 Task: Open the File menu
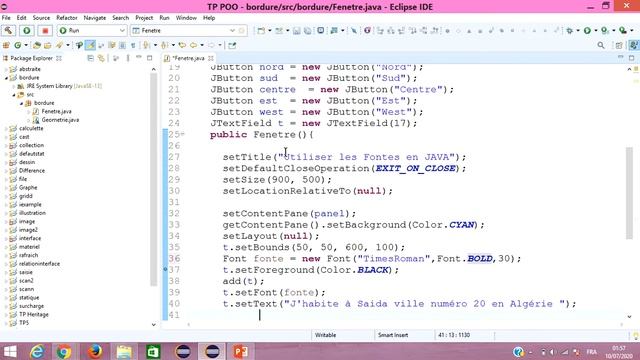point(6,18)
